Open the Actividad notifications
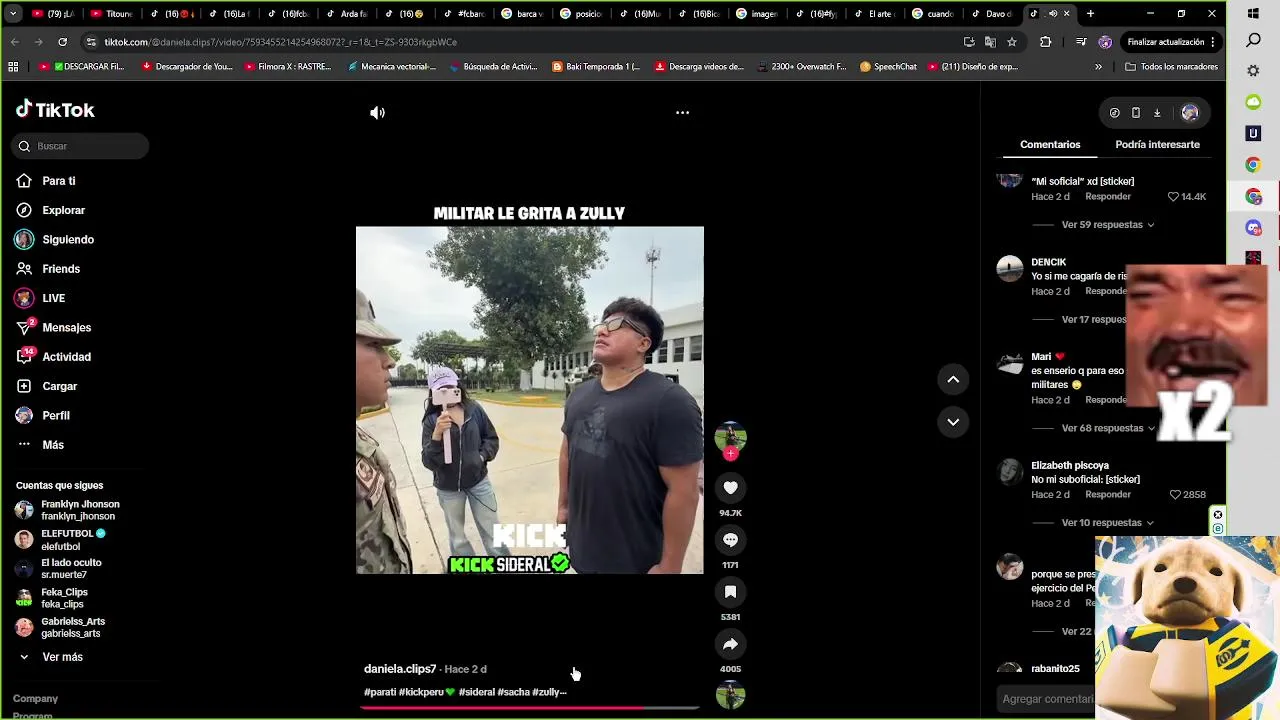1280x720 pixels. [x=66, y=357]
